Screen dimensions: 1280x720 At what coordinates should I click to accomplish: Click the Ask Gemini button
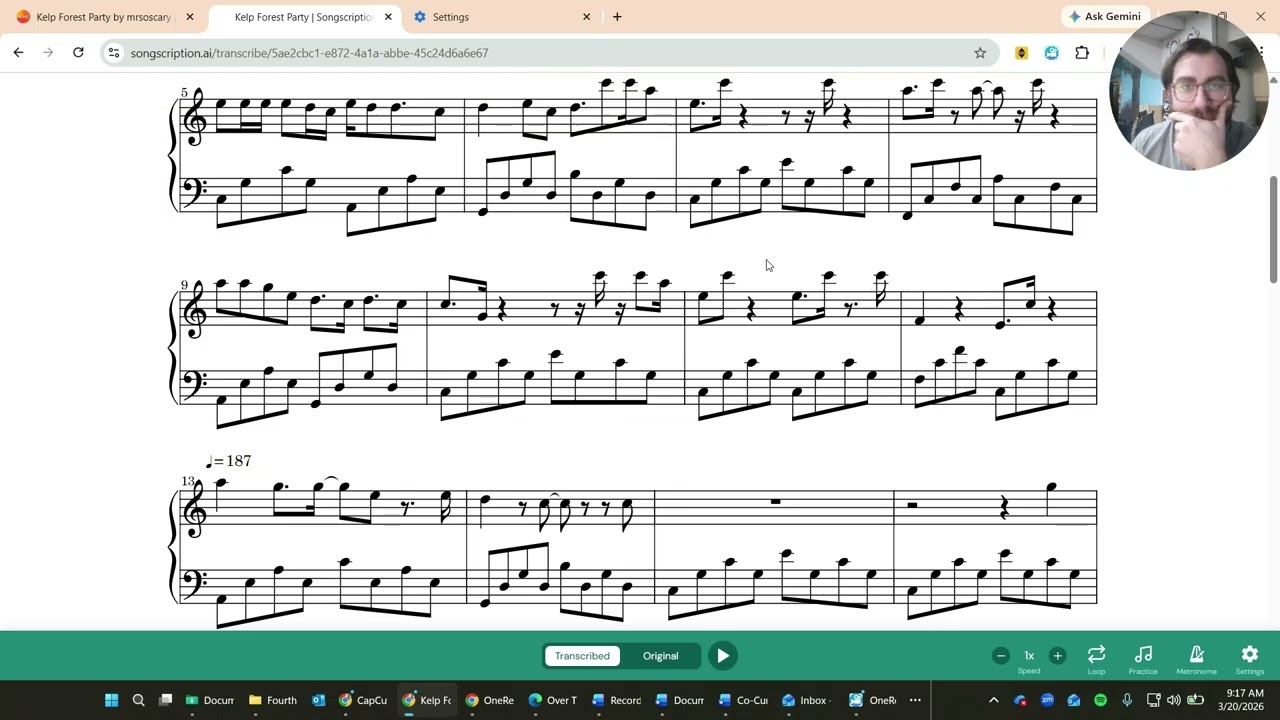coord(1104,17)
